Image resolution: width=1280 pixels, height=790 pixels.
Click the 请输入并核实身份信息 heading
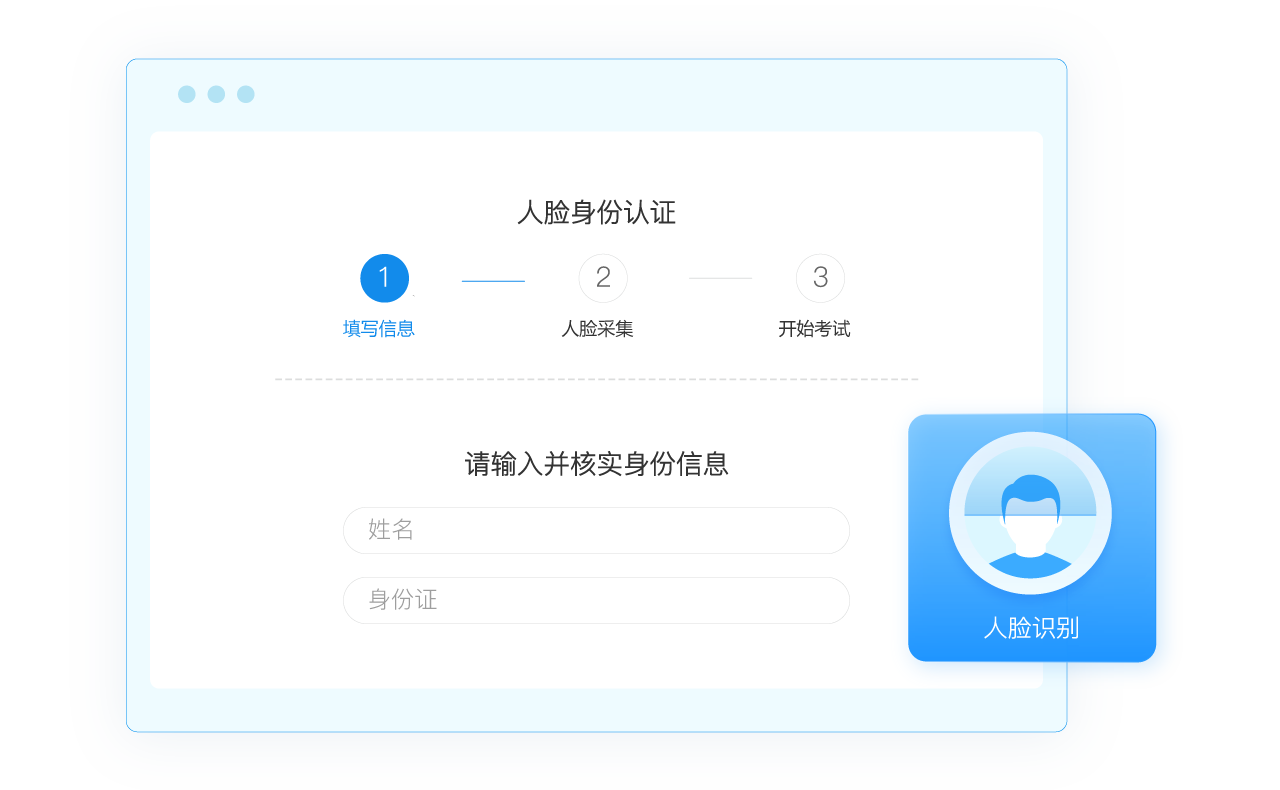point(596,464)
